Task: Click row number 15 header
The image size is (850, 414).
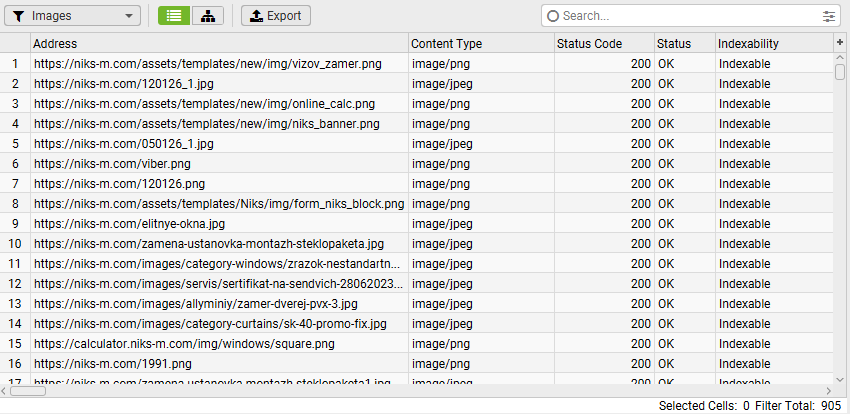Action: (x=15, y=344)
